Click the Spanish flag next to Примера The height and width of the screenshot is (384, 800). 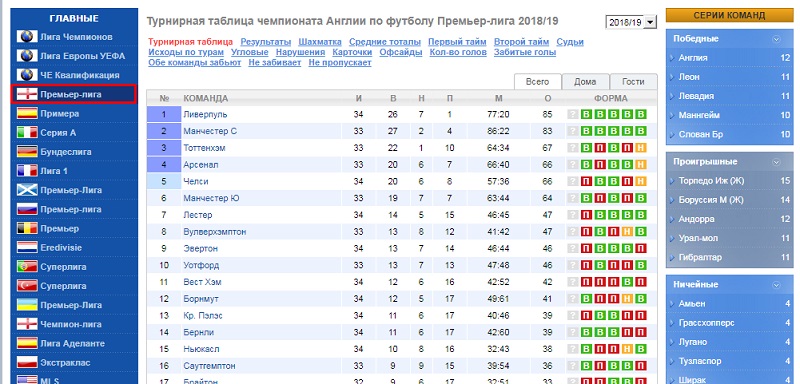(x=27, y=113)
